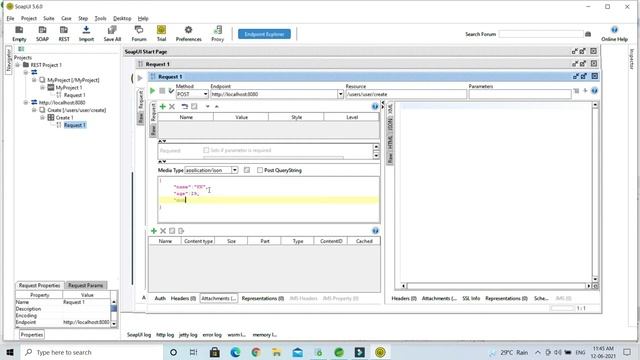Open the SoapUI log
640x360 pixels.
pos(139,335)
